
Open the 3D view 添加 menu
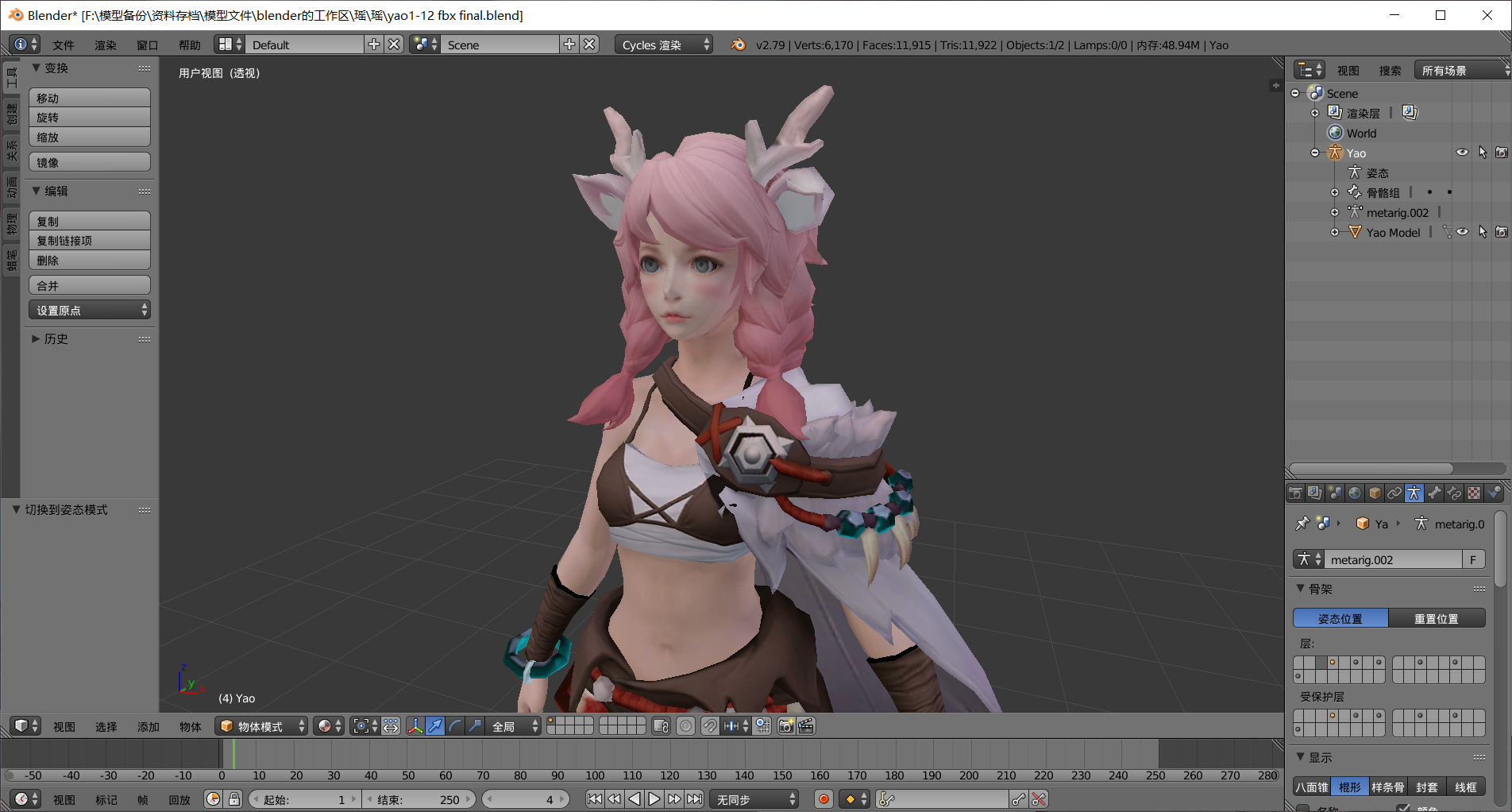(x=148, y=726)
